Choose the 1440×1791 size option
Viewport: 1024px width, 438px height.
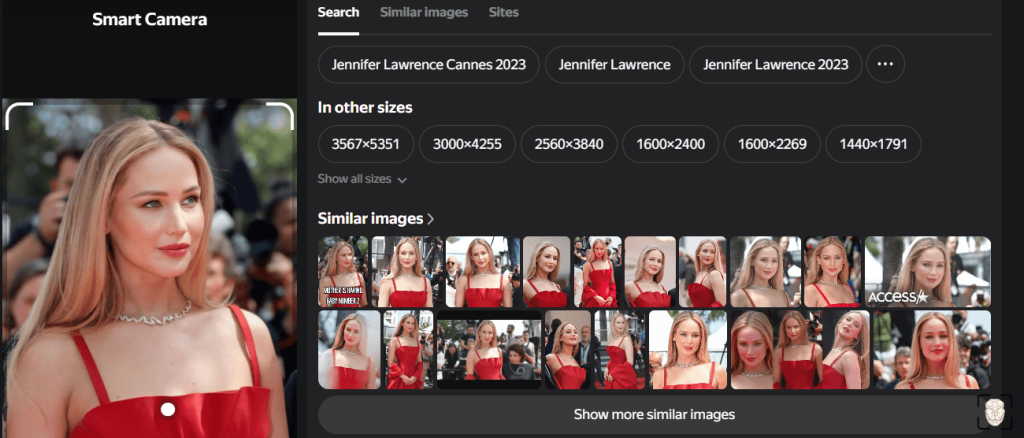(873, 144)
